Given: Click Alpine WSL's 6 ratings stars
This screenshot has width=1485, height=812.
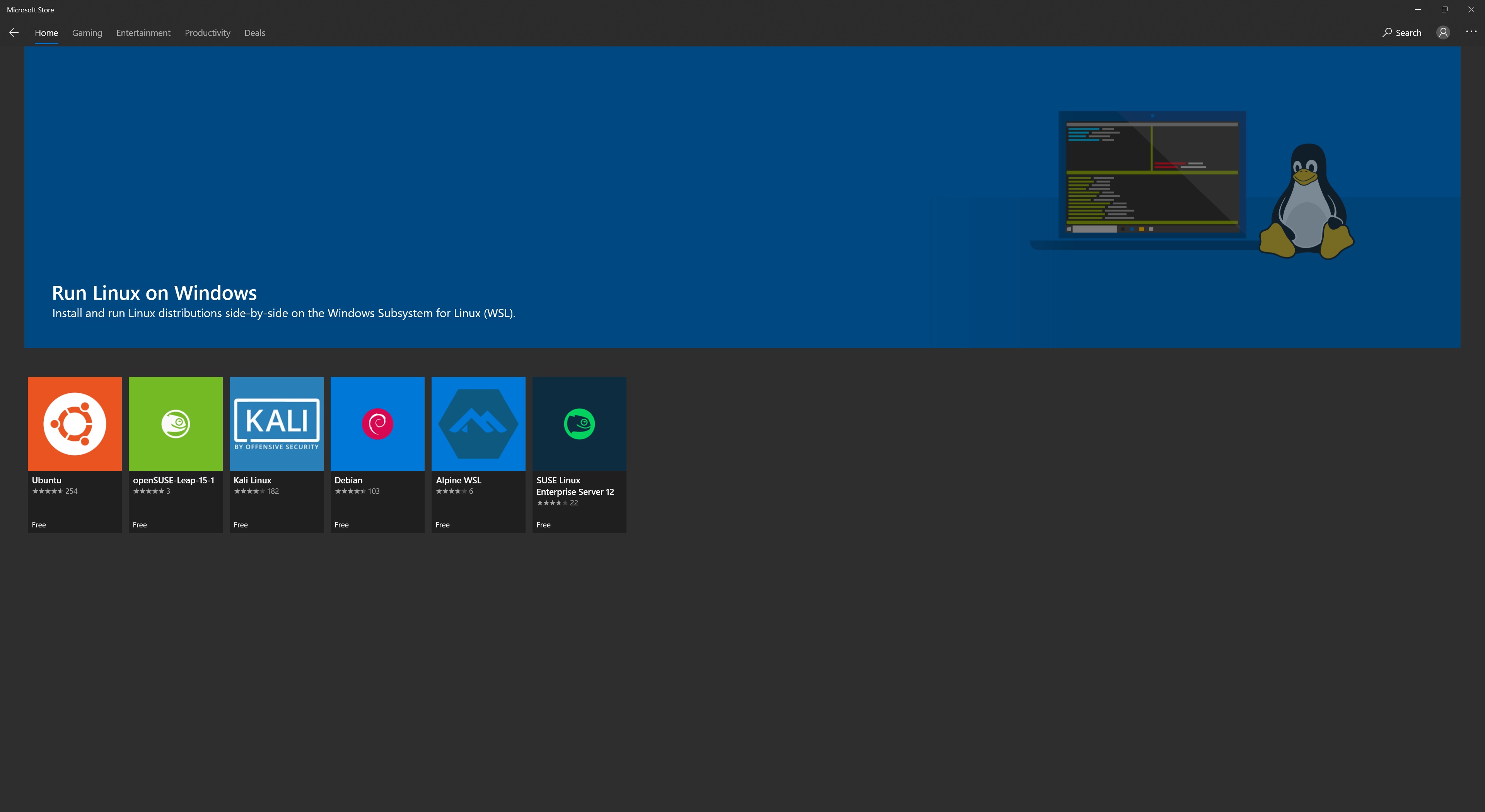Looking at the screenshot, I should 455,491.
